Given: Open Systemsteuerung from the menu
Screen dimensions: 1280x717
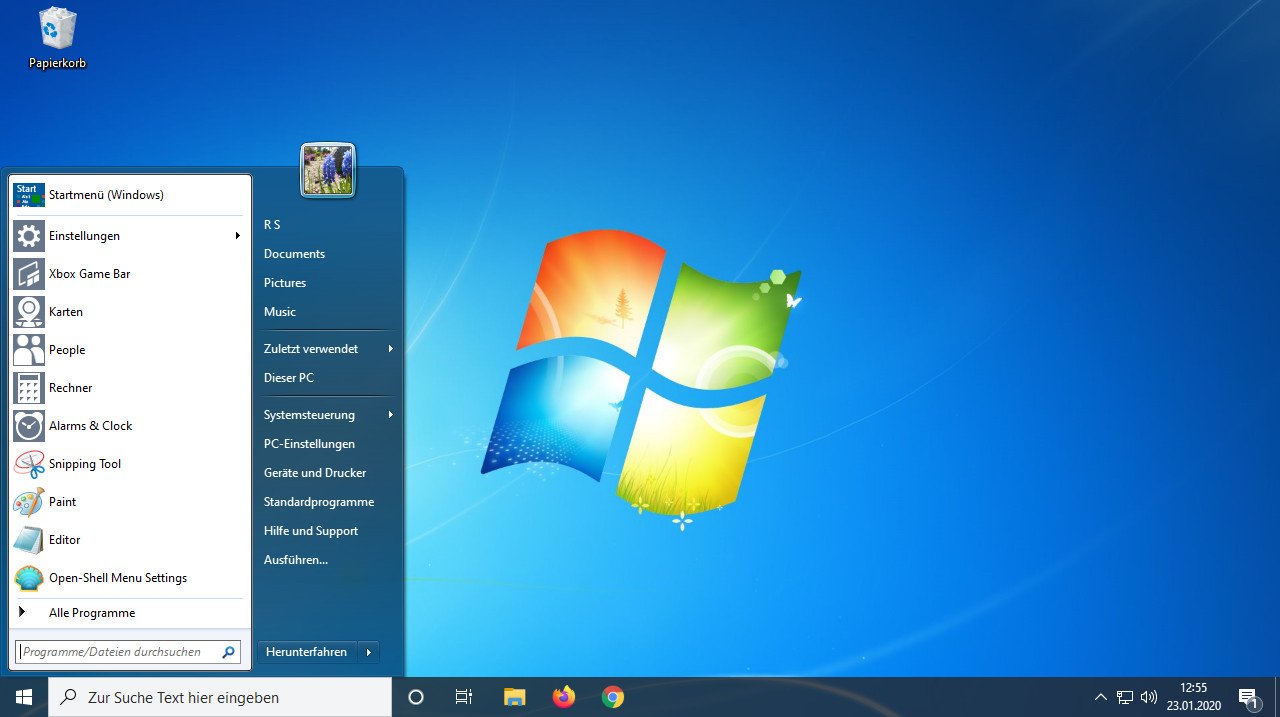Looking at the screenshot, I should point(308,414).
